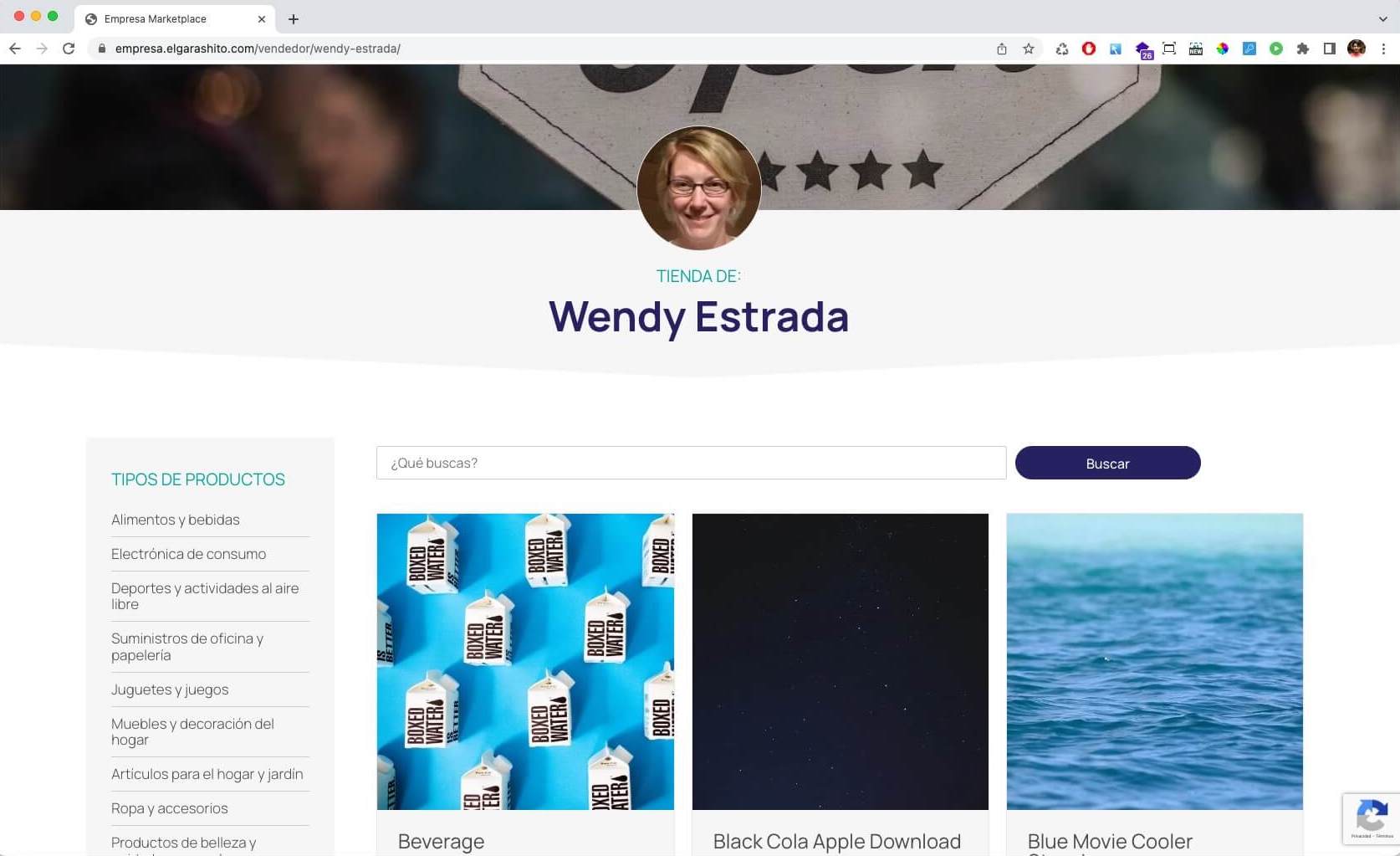The height and width of the screenshot is (856, 1400).
Task: Open the screen capture frame extension
Action: (1169, 49)
